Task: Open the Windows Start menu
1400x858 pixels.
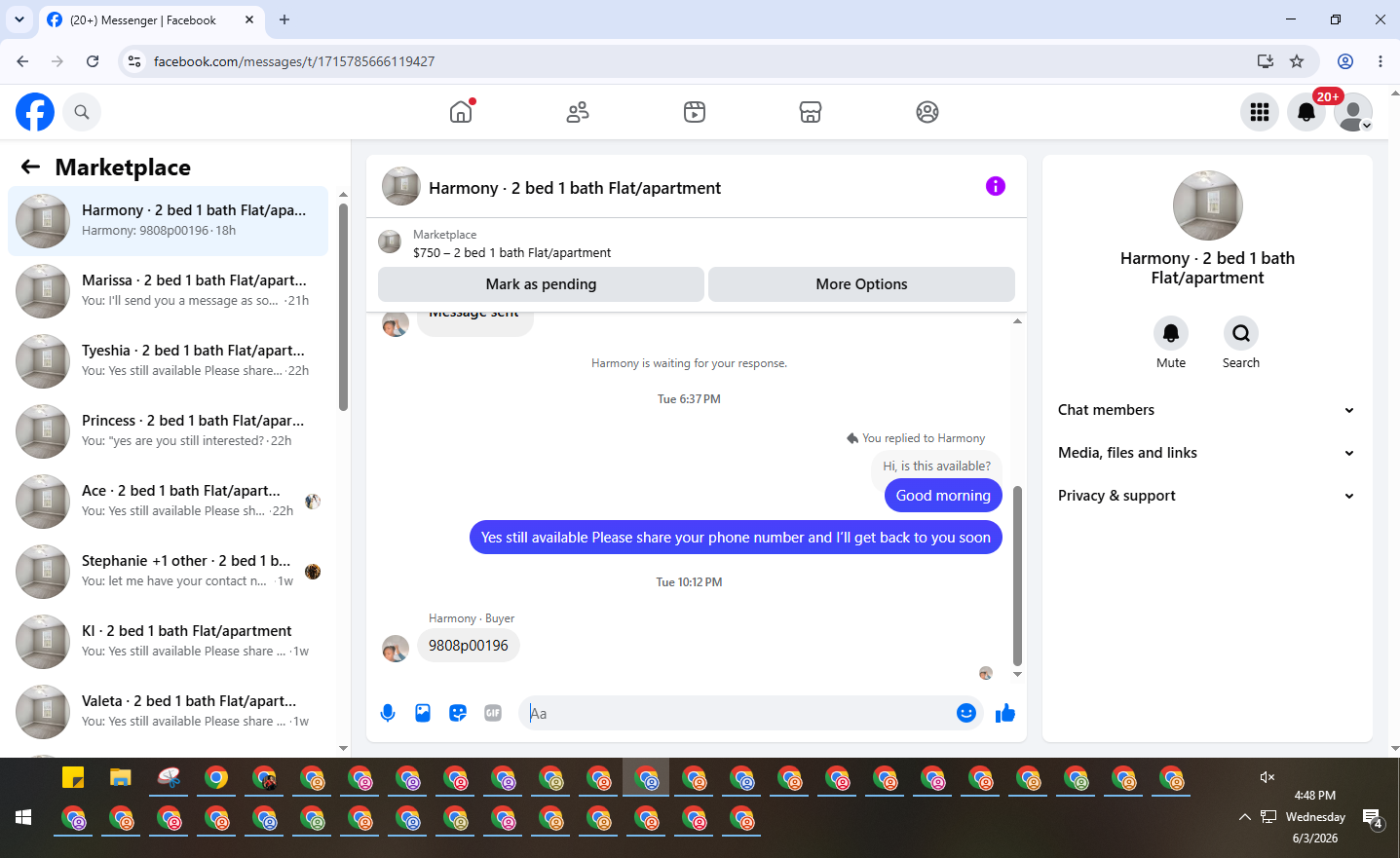Action: (23, 817)
